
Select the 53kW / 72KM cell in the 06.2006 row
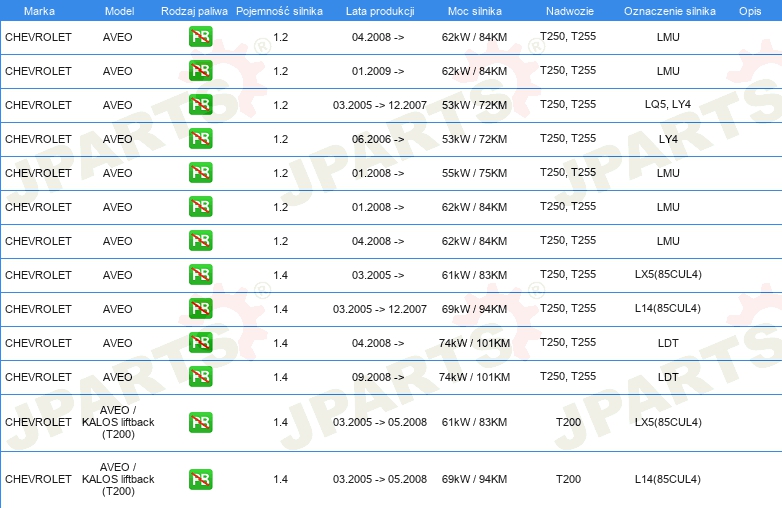coord(474,139)
